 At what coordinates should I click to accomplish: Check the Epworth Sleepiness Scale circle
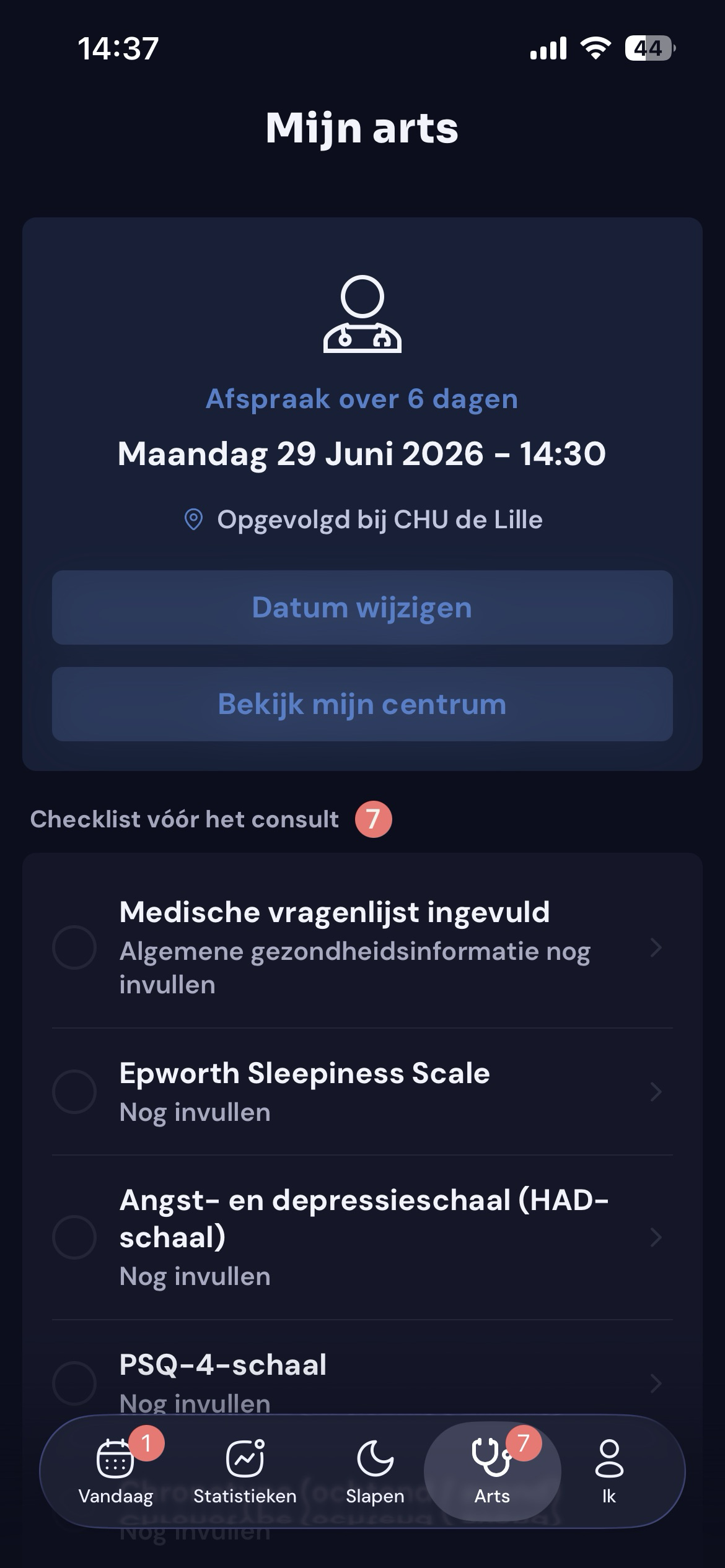74,1092
